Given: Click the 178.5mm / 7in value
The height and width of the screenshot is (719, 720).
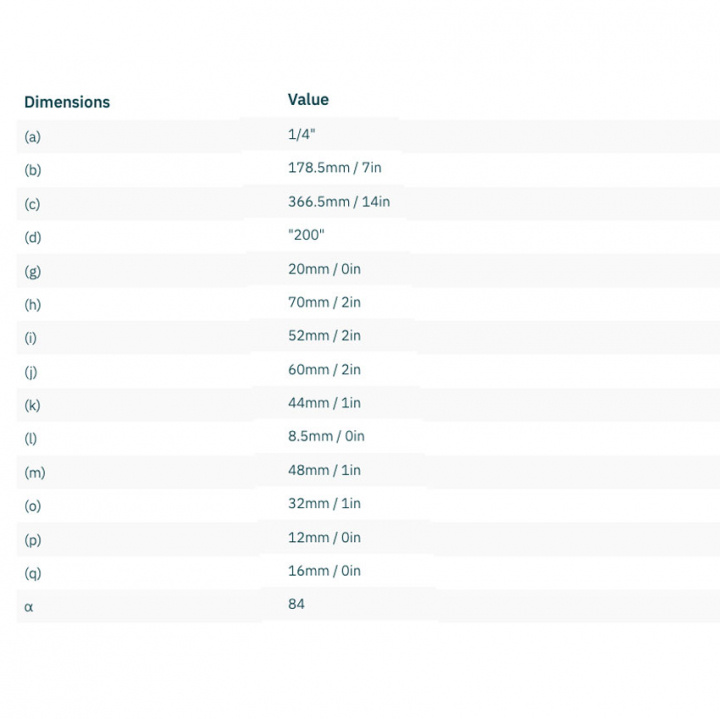Looking at the screenshot, I should pos(335,168).
